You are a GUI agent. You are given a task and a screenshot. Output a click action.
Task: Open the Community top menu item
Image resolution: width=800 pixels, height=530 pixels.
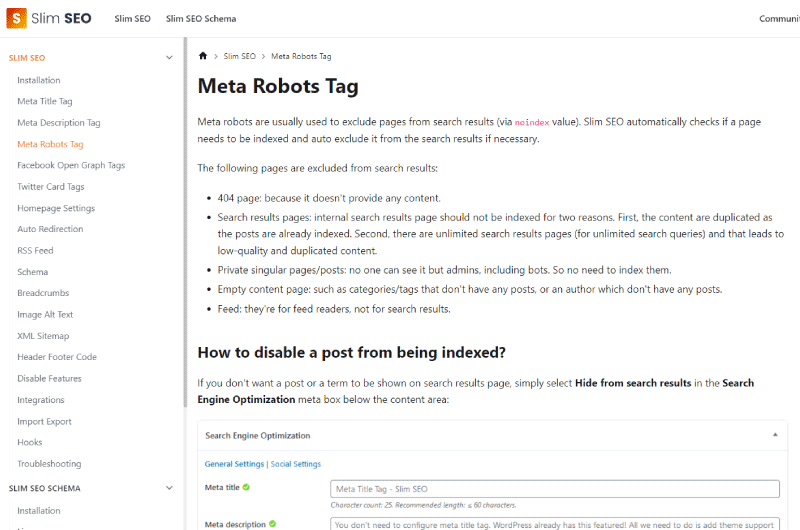pyautogui.click(x=779, y=19)
